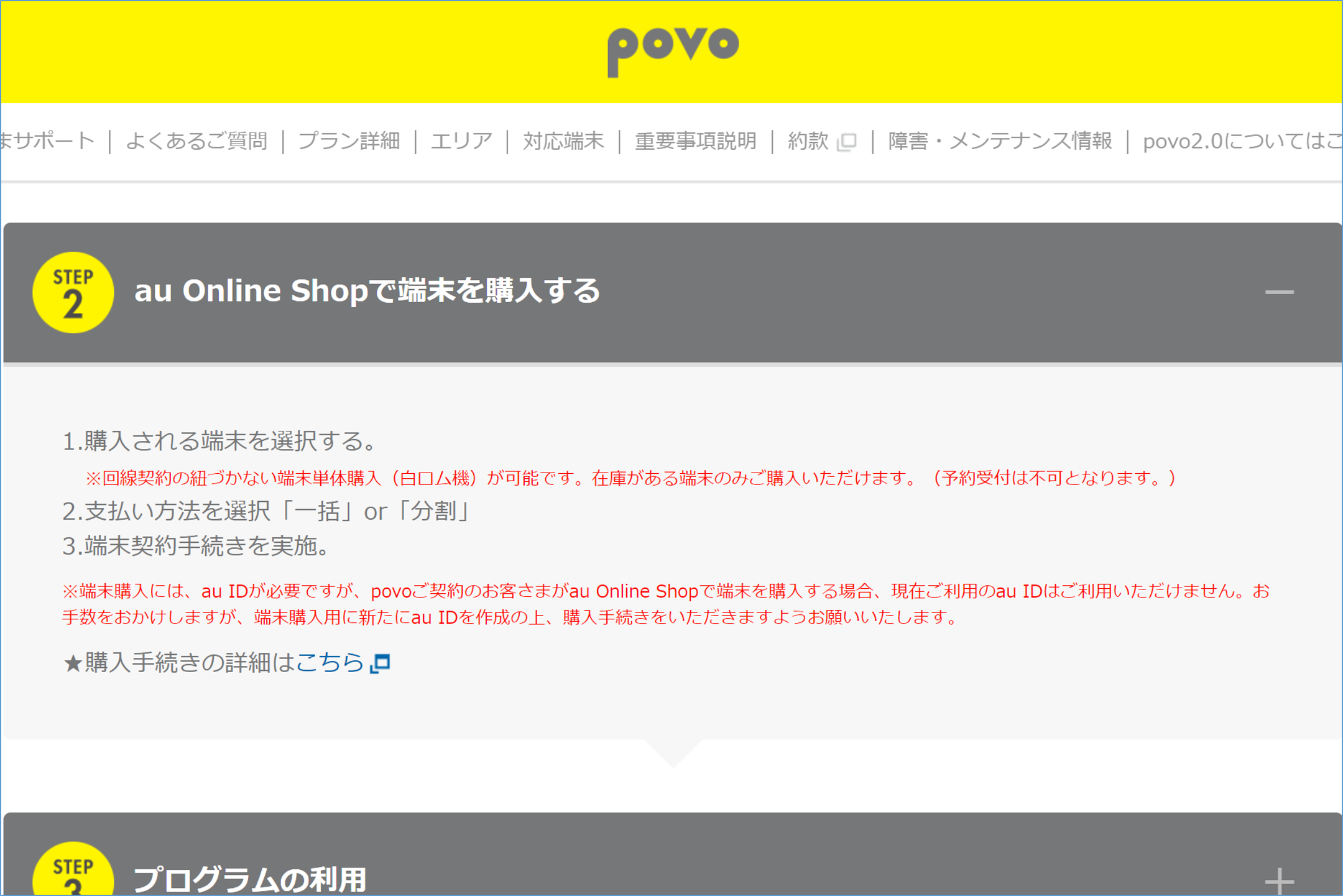Open 重要事項説明 navigation link
Image resolution: width=1343 pixels, height=896 pixels.
pos(696,141)
